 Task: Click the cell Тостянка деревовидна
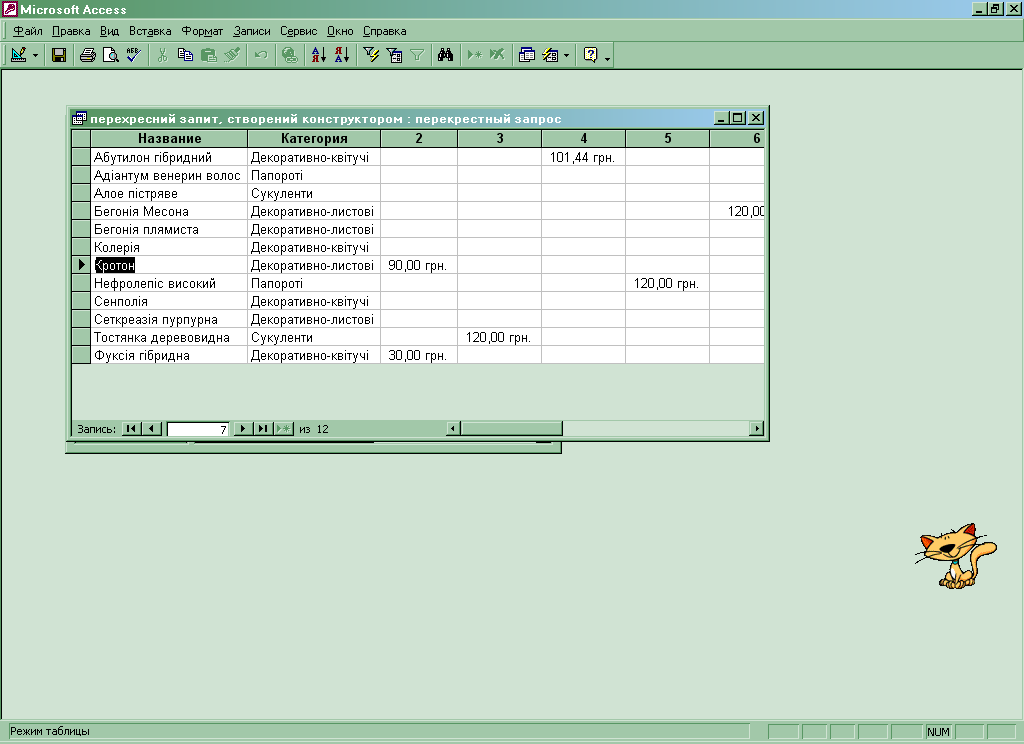(x=169, y=337)
